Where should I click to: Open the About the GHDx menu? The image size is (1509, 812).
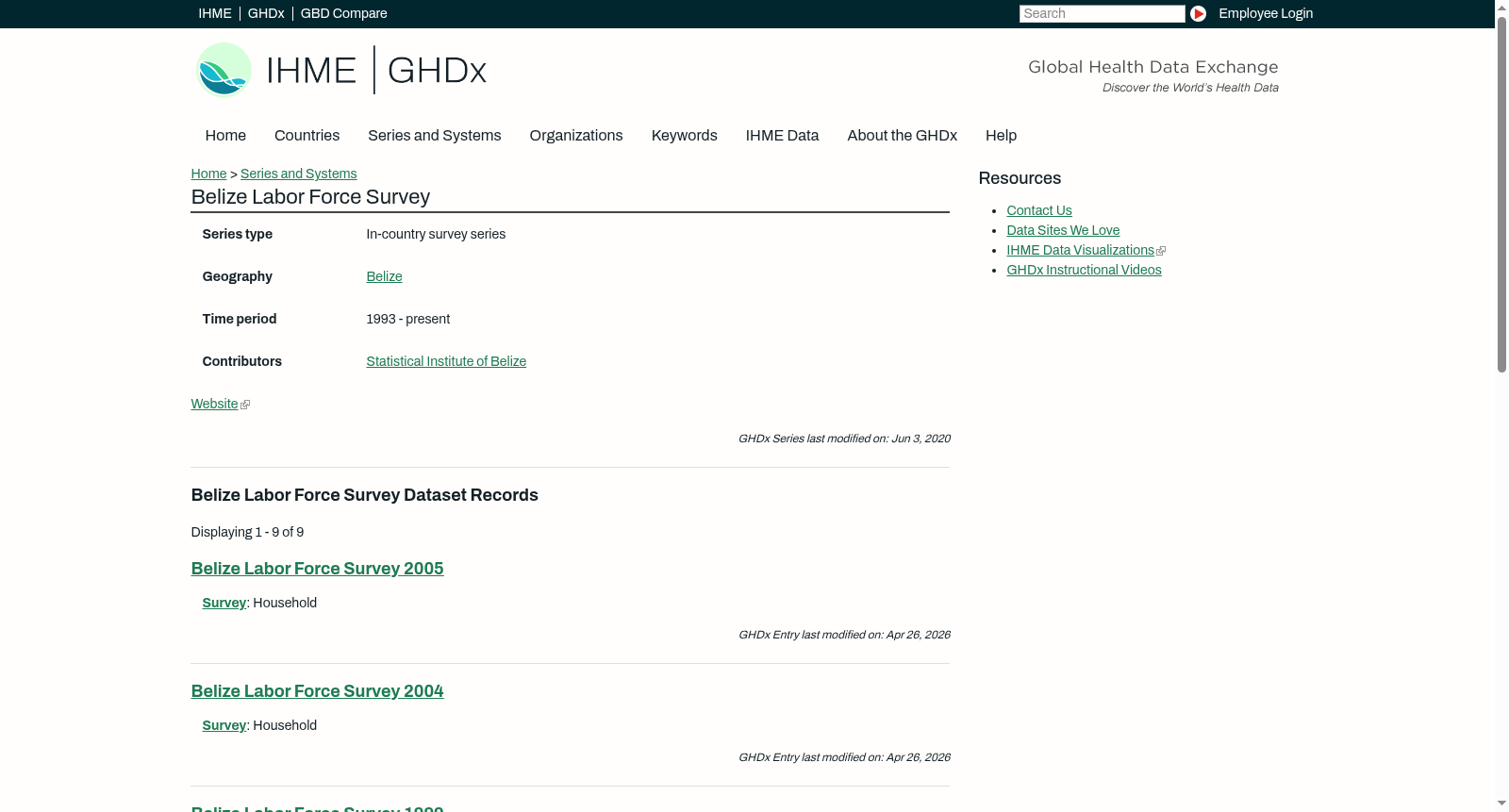tap(903, 136)
